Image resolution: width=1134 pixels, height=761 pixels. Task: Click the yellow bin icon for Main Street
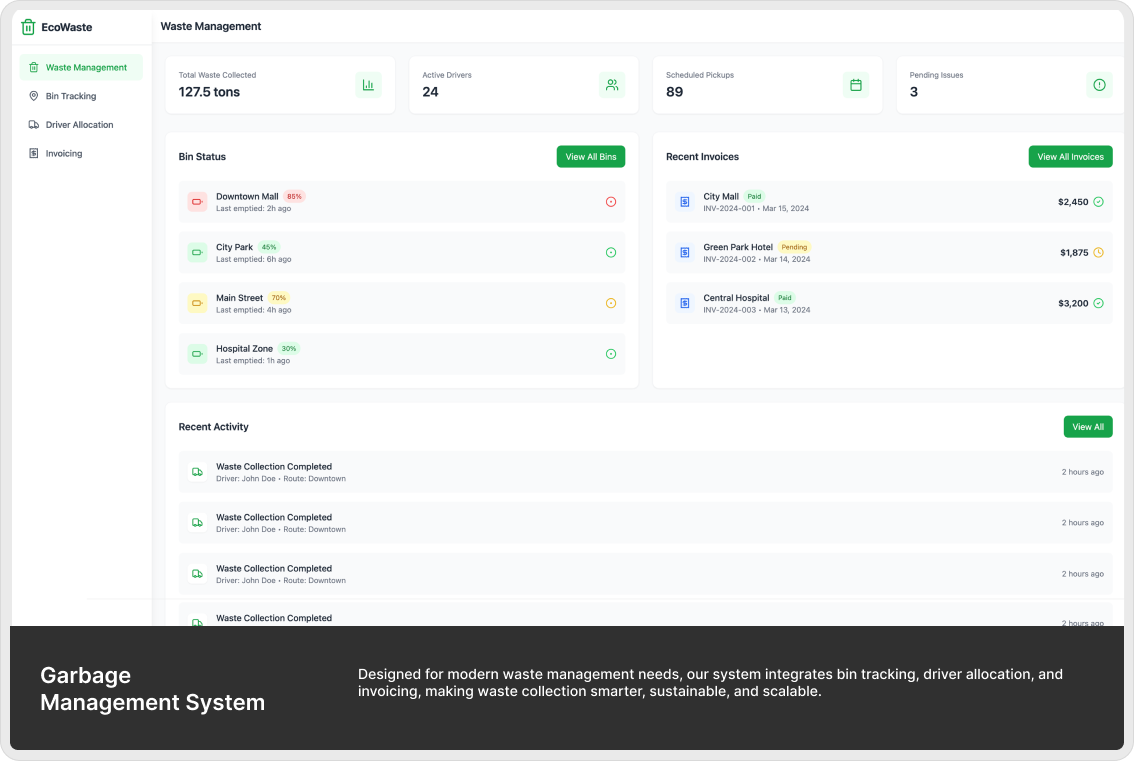[x=197, y=303]
